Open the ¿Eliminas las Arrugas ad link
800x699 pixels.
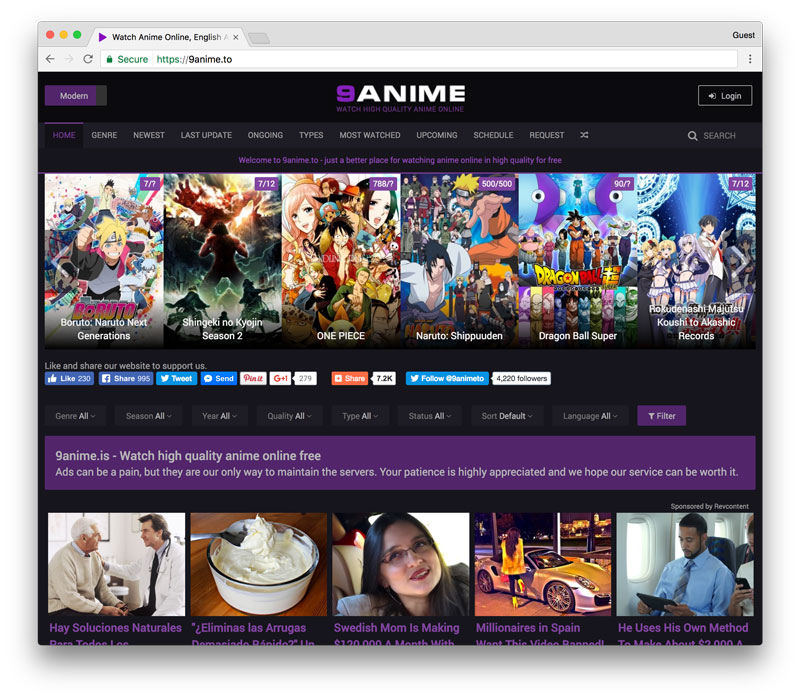point(253,634)
